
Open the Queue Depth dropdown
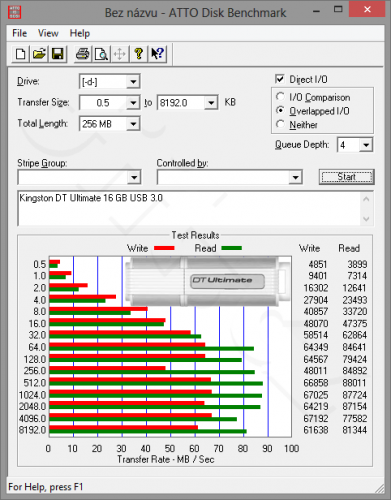point(366,145)
